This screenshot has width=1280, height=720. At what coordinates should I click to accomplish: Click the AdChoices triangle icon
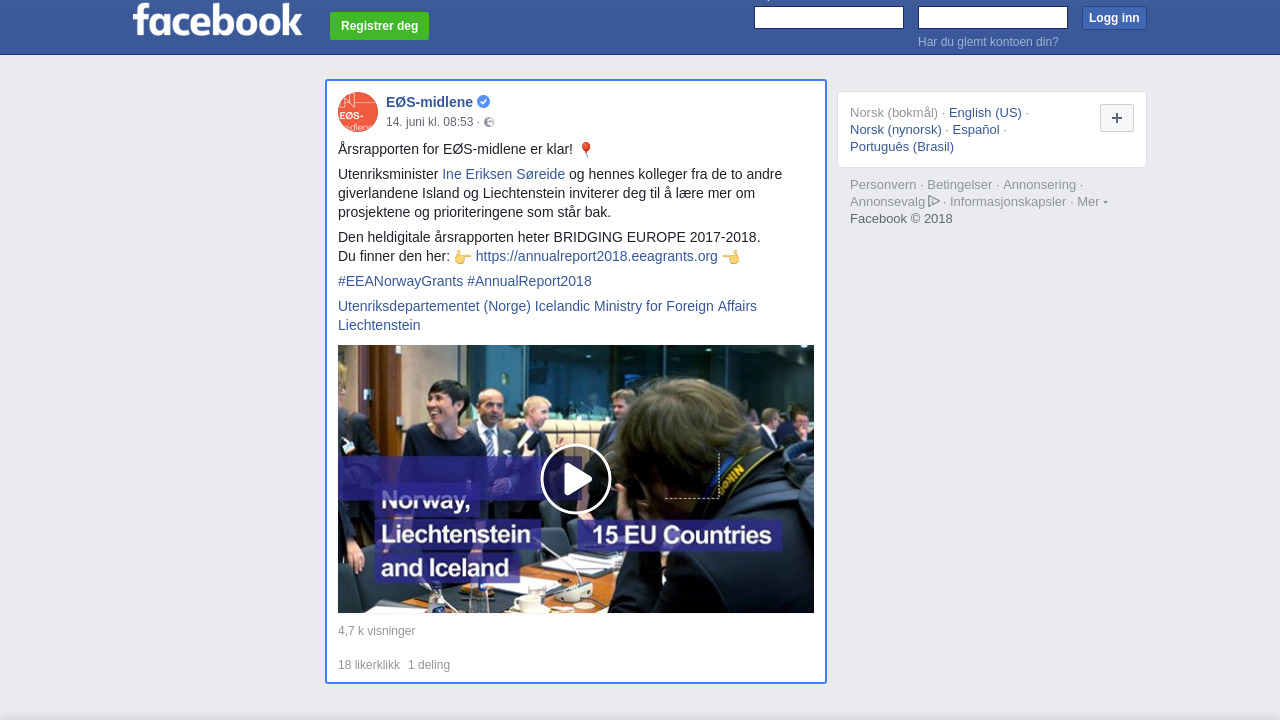point(934,201)
